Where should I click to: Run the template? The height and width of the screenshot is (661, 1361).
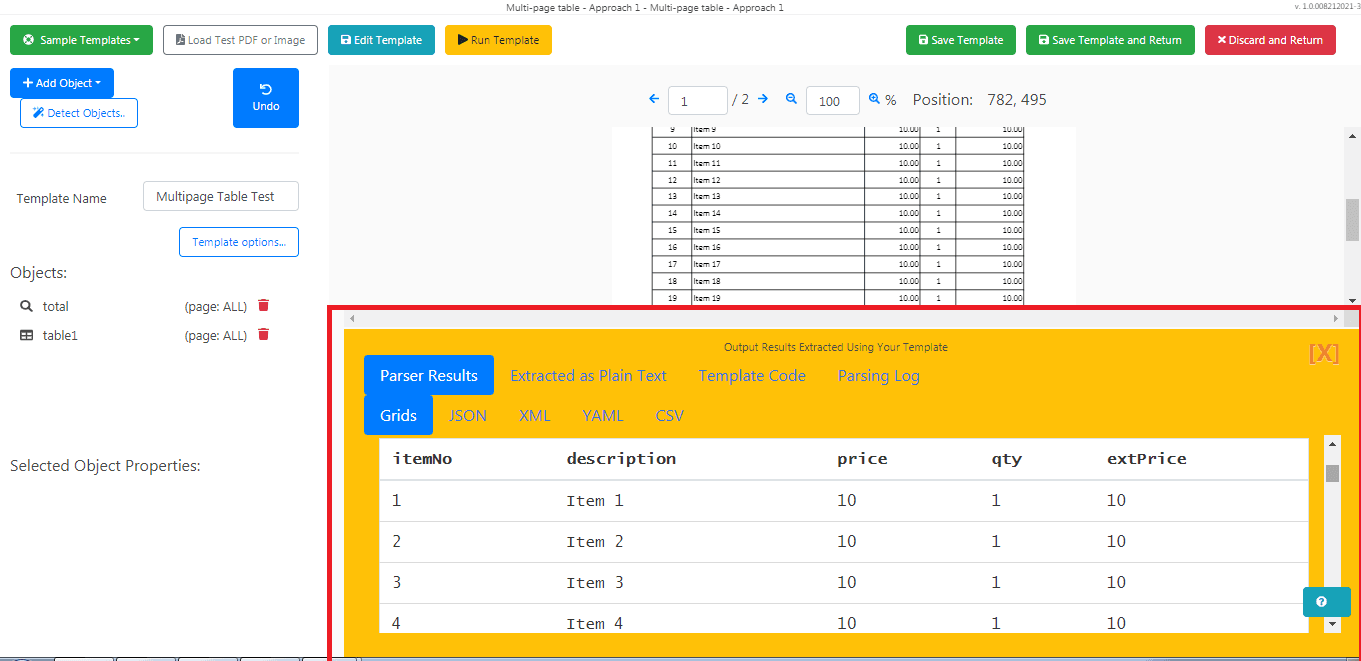(498, 40)
